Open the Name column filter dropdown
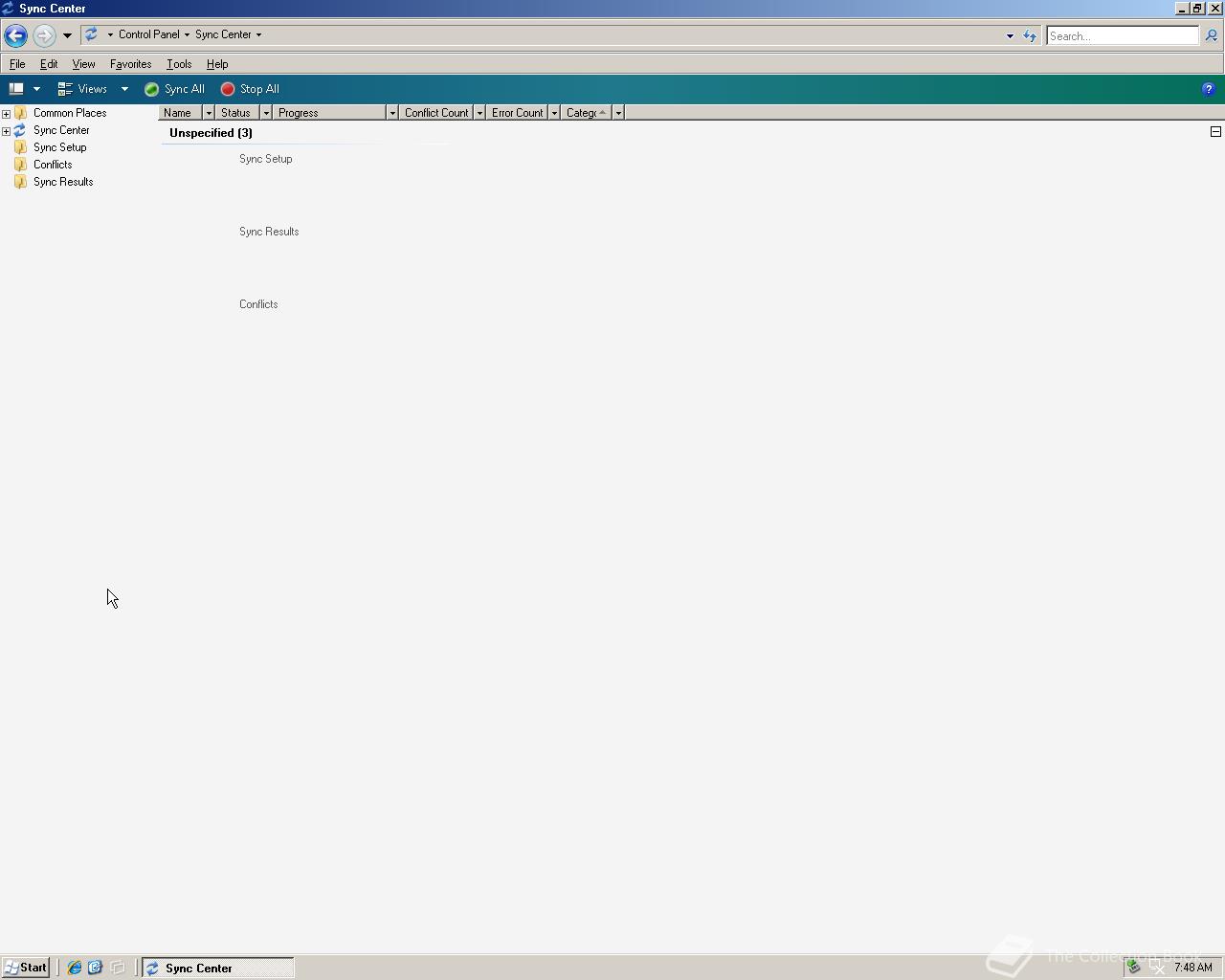 [x=209, y=113]
